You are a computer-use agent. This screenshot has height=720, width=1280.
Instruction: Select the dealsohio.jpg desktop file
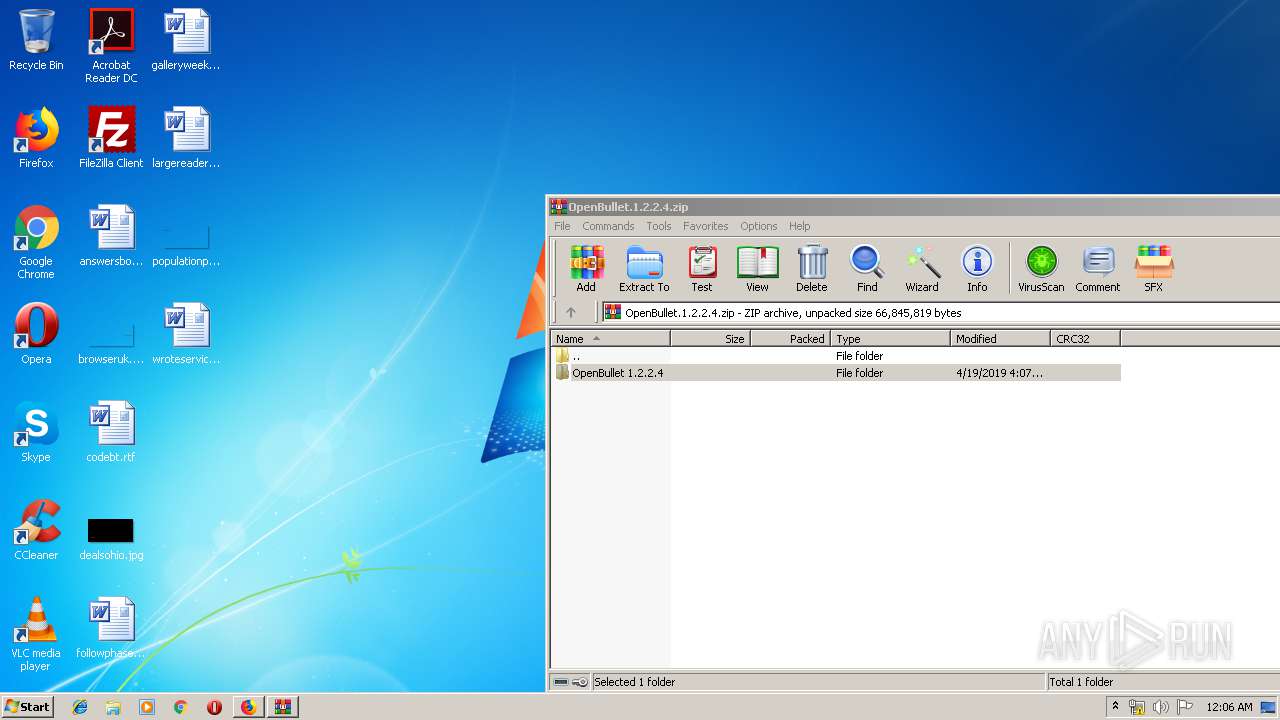click(x=111, y=538)
